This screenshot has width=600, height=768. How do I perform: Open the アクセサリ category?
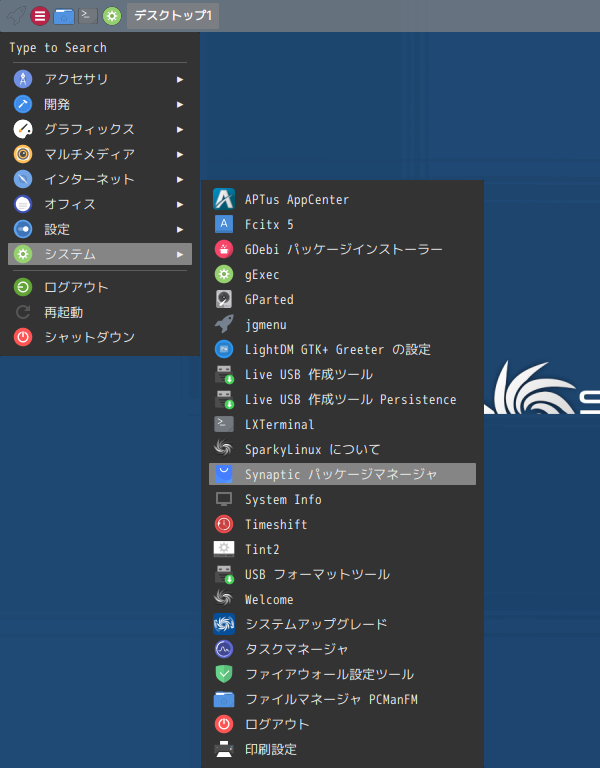pyautogui.click(x=100, y=79)
